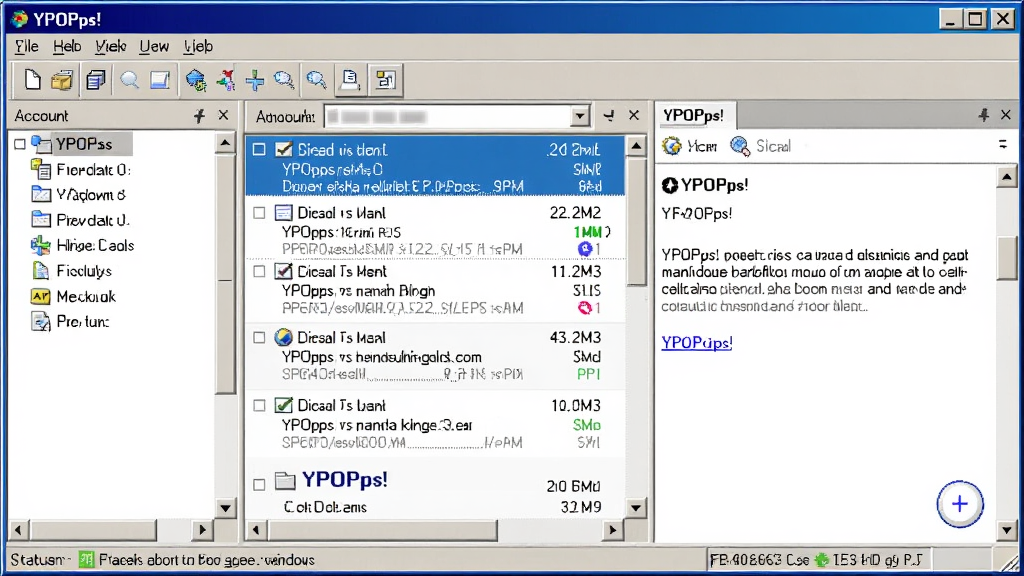
Task: Click inside the blurred account field
Action: point(447,116)
